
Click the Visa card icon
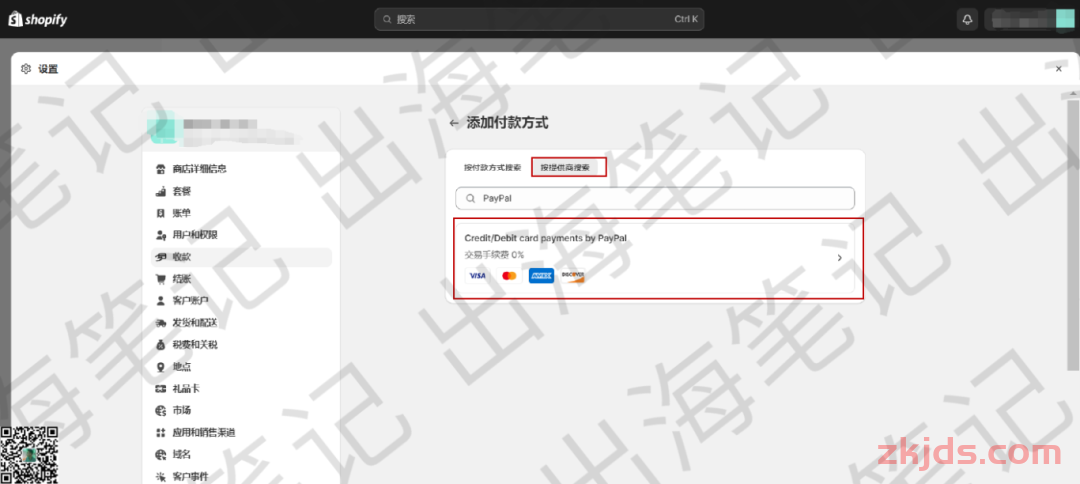477,275
